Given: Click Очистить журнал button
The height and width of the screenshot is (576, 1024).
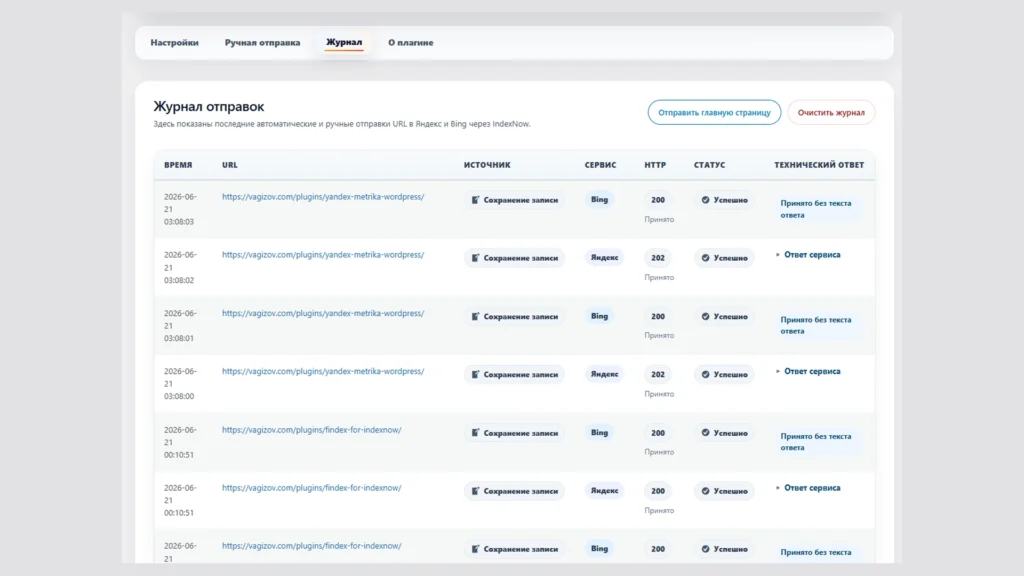Looking at the screenshot, I should pyautogui.click(x=831, y=112).
